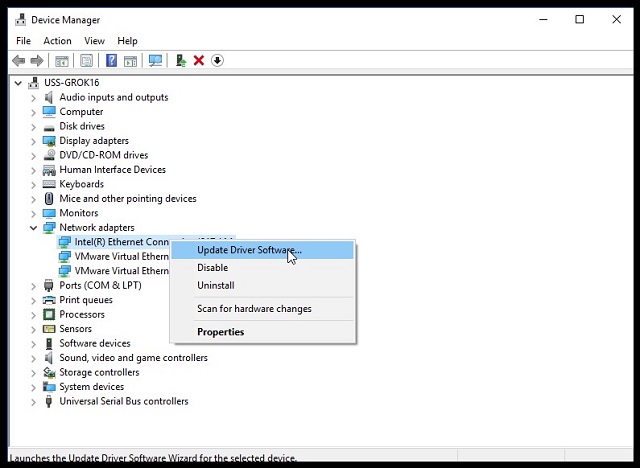Click the Human Interface Devices icon
The height and width of the screenshot is (468, 640).
pos(49,170)
